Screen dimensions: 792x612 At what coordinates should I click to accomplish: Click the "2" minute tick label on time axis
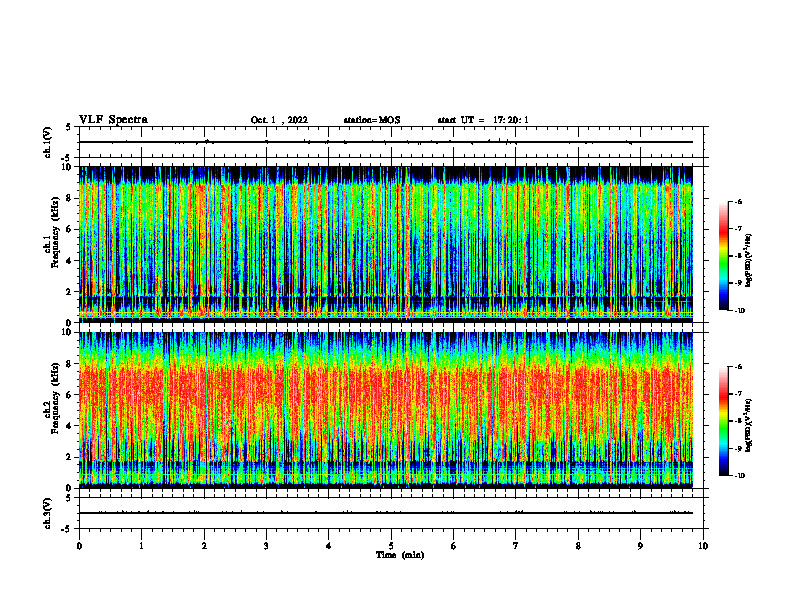(x=204, y=546)
